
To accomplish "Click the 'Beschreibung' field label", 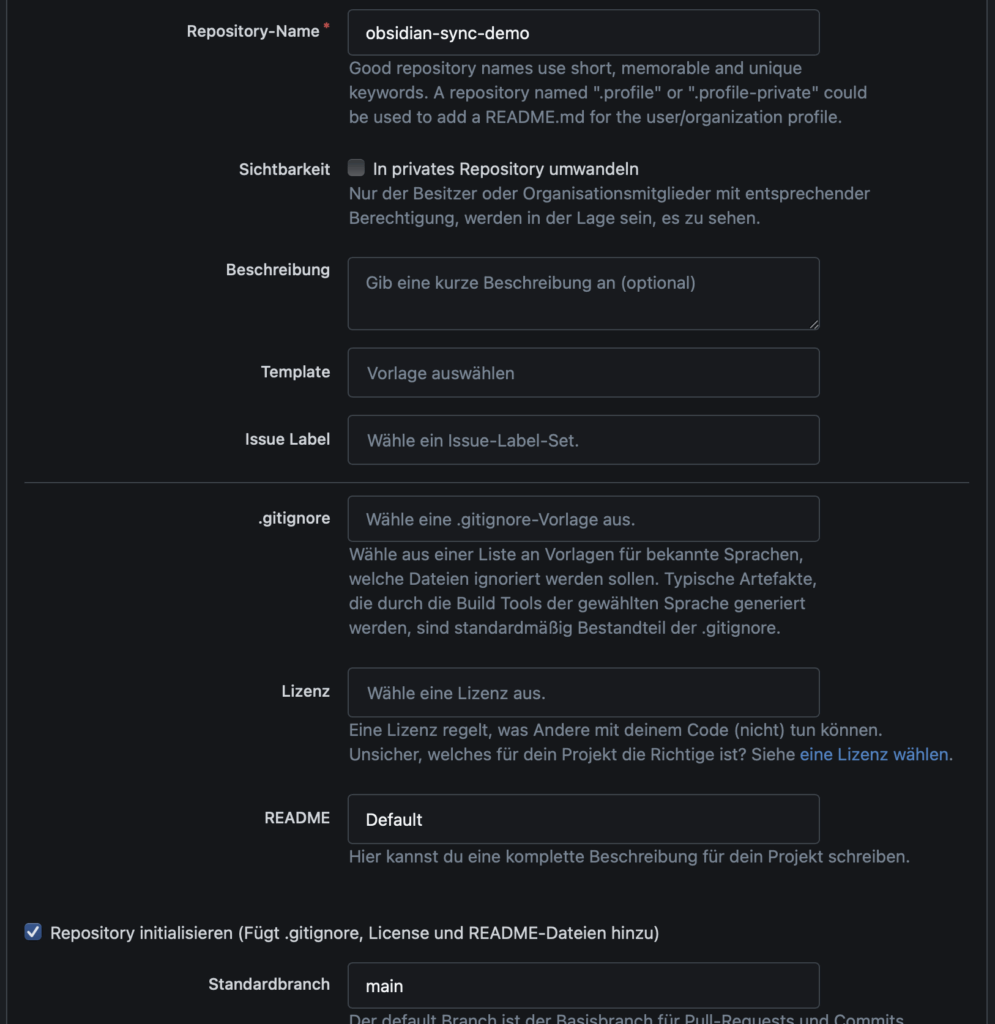I will tap(277, 270).
